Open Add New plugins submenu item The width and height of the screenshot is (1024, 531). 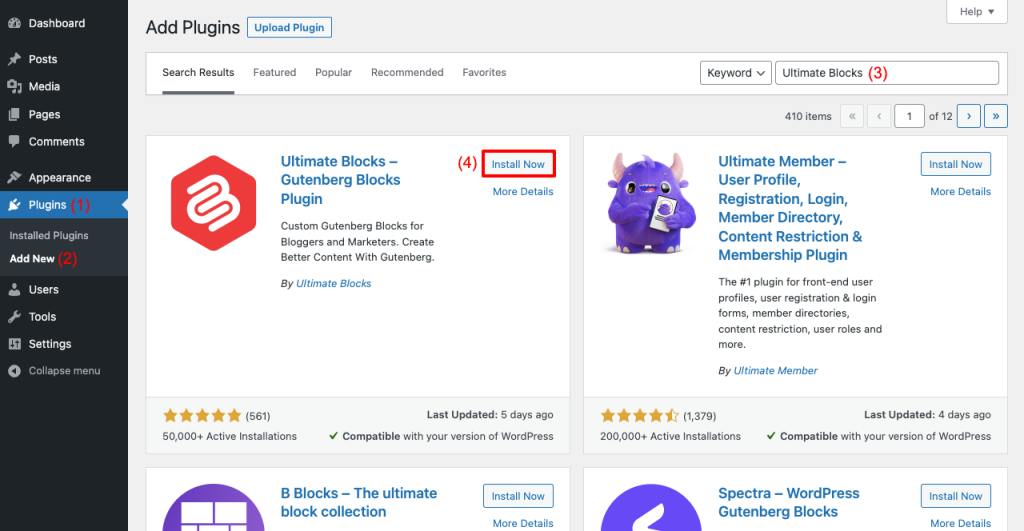pos(32,258)
